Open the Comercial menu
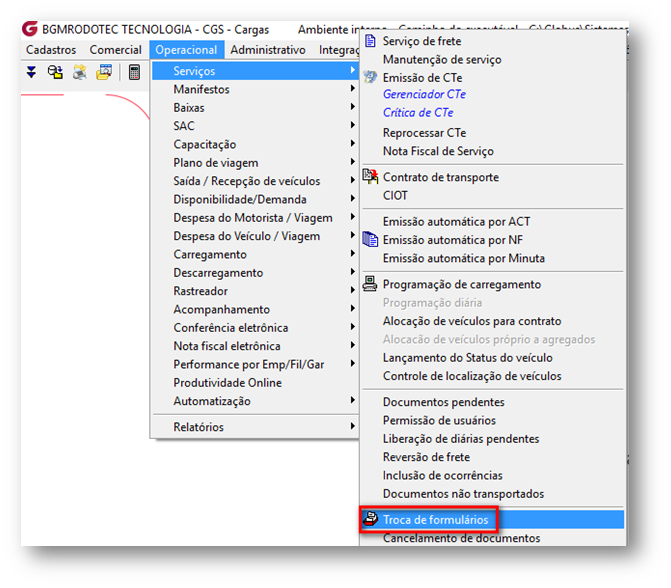The height and width of the screenshot is (588, 671). tap(116, 50)
